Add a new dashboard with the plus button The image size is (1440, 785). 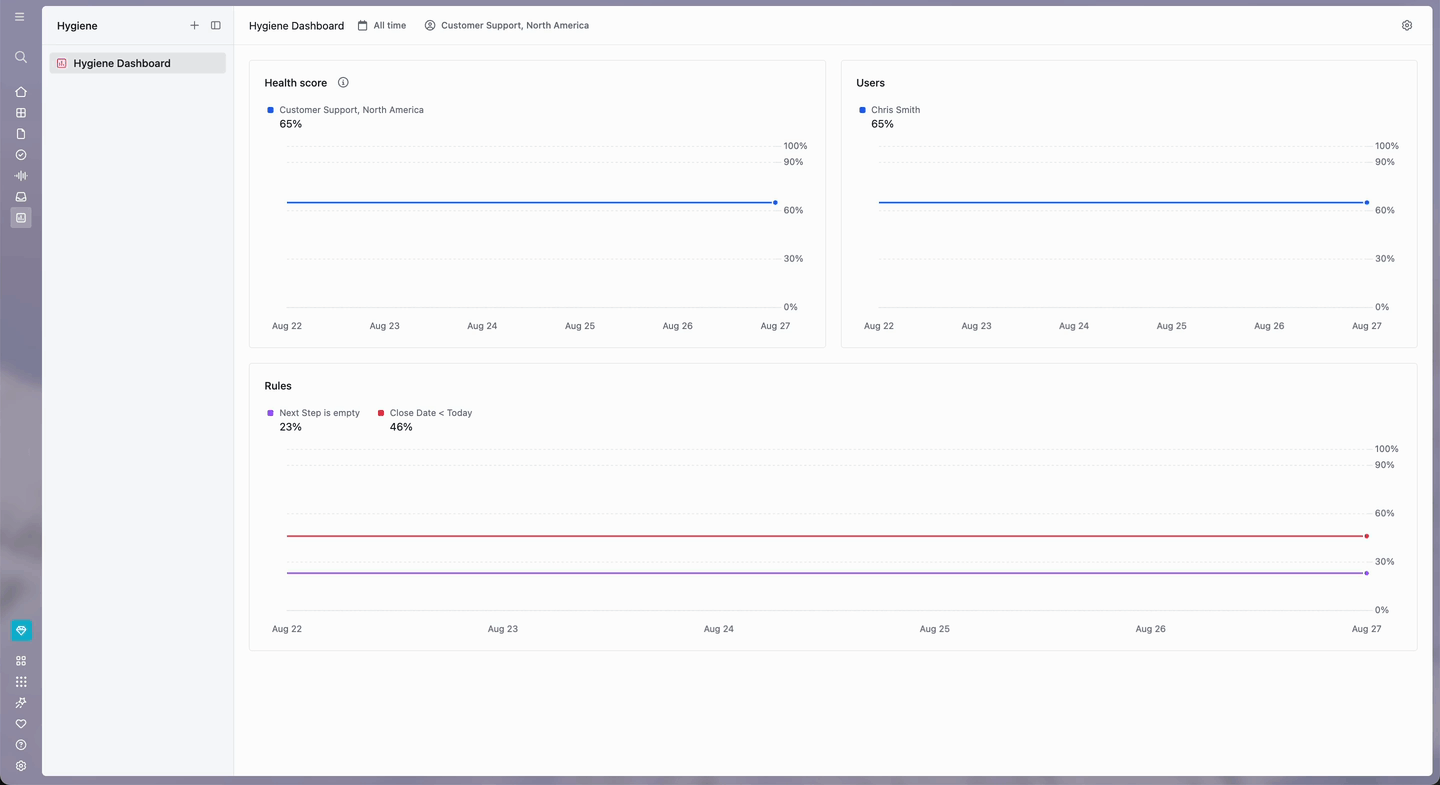pos(195,26)
